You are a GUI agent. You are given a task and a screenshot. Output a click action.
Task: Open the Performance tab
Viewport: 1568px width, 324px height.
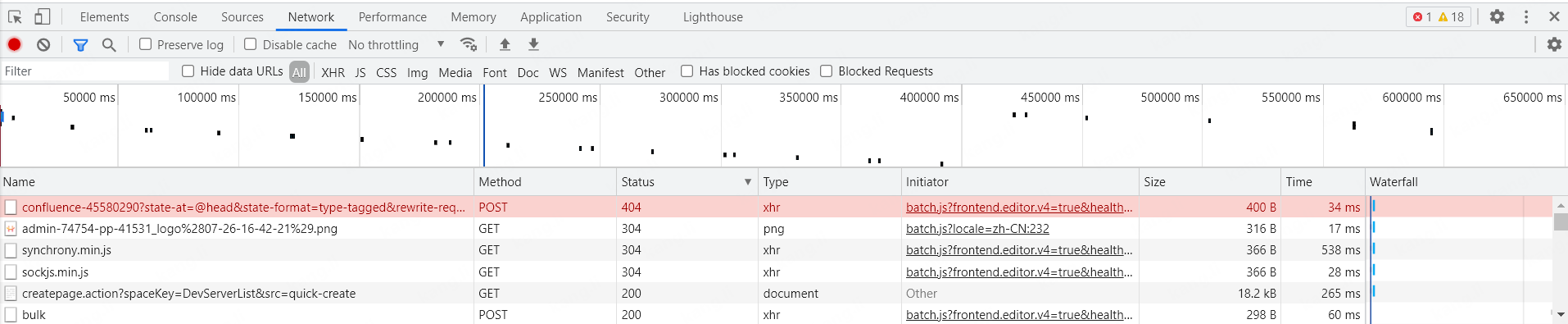pyautogui.click(x=392, y=16)
